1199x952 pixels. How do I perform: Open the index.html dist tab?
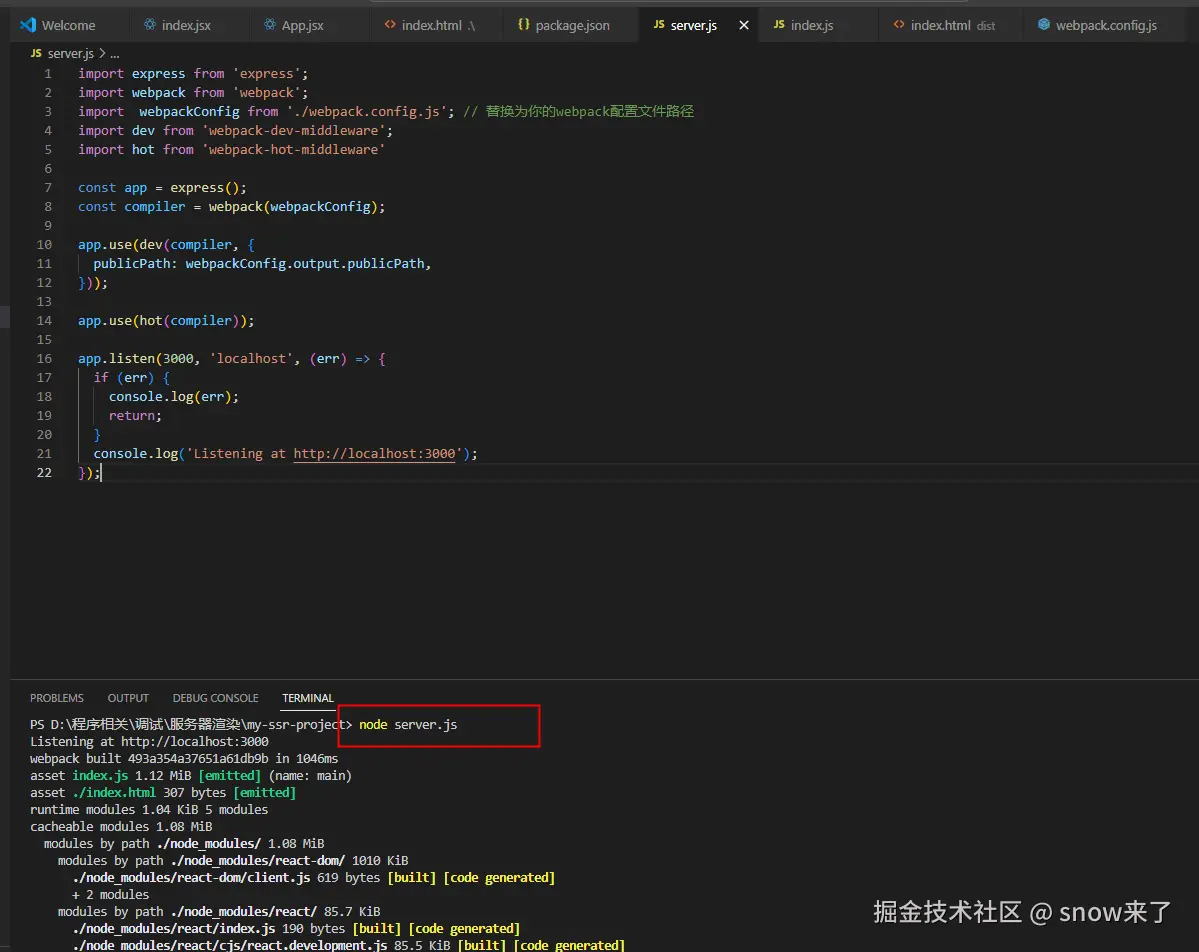[x=952, y=25]
